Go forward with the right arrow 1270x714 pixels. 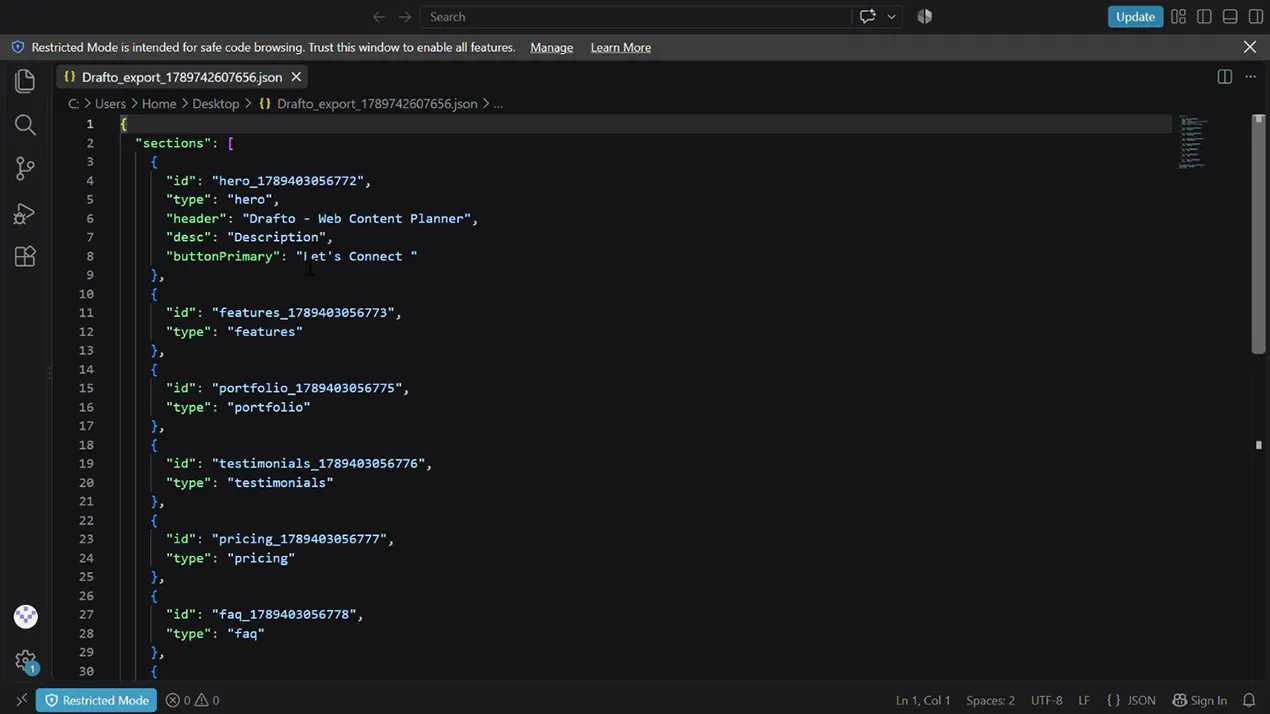pyautogui.click(x=405, y=17)
